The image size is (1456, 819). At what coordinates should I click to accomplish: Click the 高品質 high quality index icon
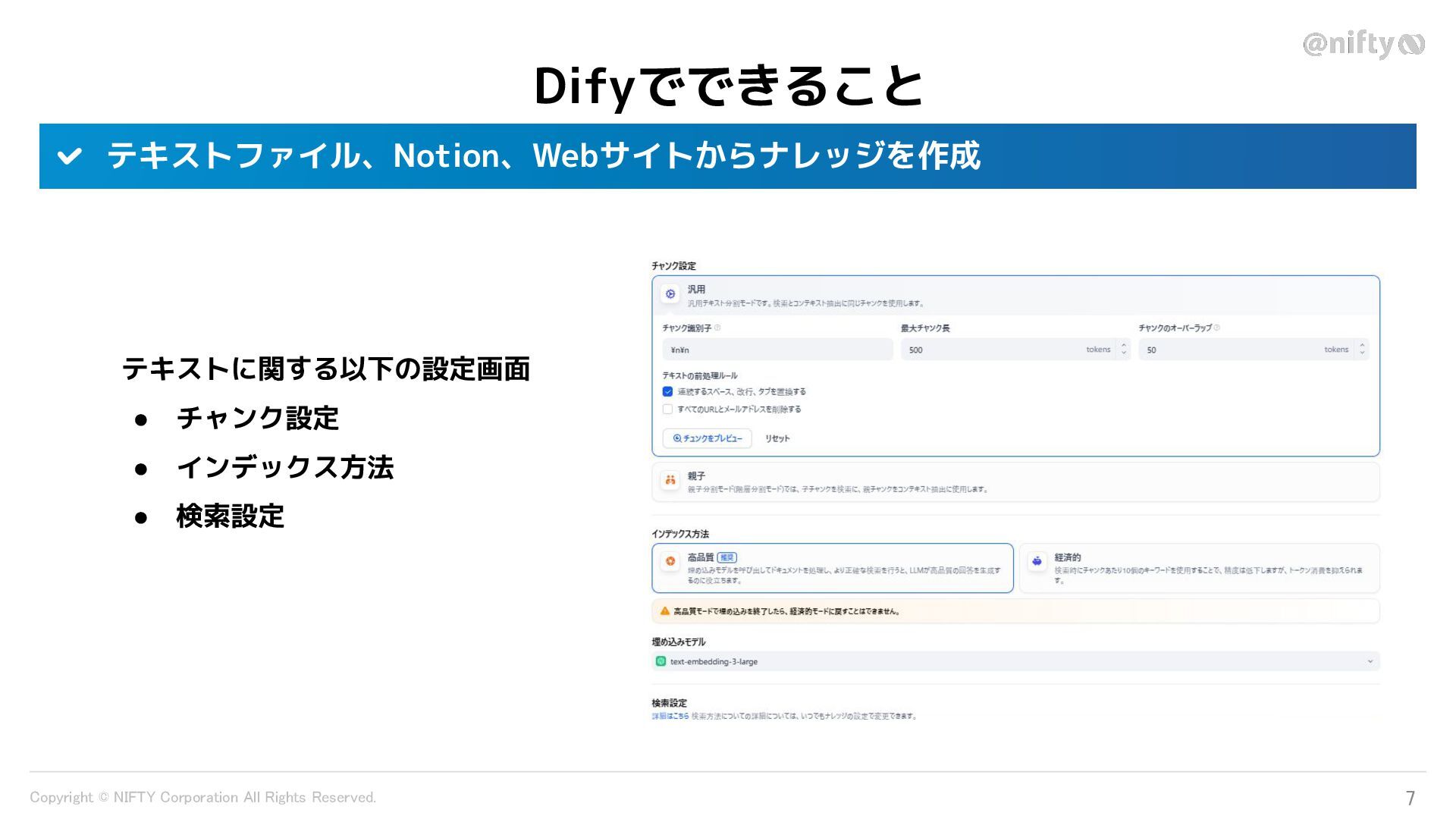[x=670, y=561]
